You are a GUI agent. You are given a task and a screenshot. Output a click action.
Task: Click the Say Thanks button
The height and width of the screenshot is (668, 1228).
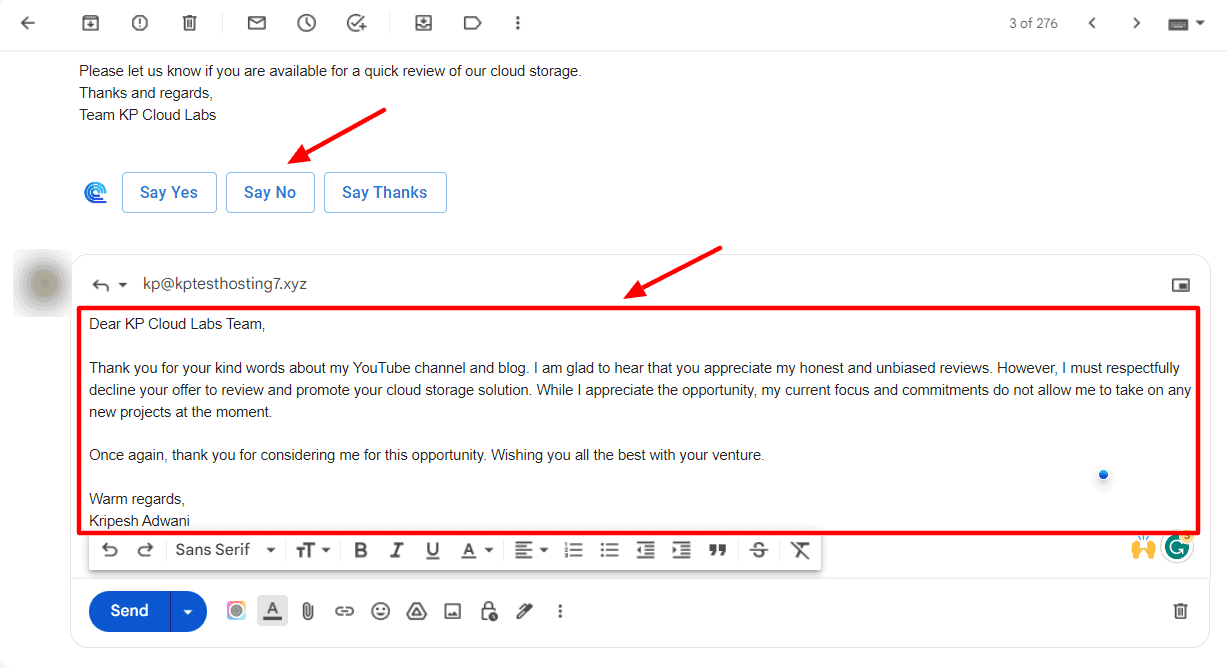(385, 193)
